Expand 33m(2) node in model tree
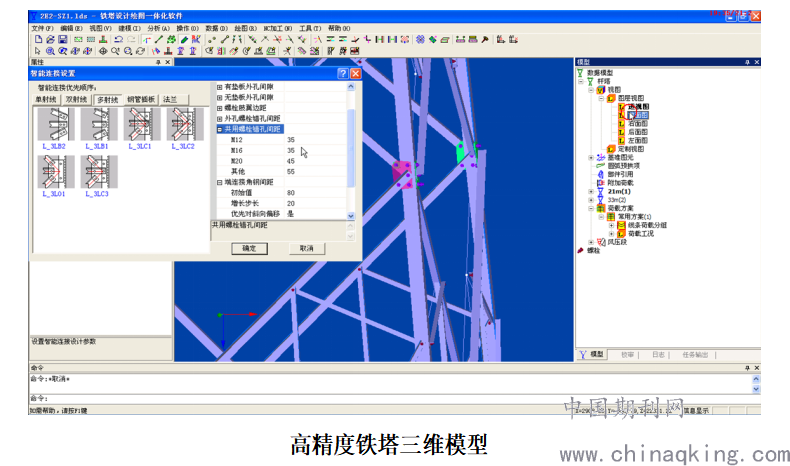The width and height of the screenshot is (790, 466). (x=591, y=200)
